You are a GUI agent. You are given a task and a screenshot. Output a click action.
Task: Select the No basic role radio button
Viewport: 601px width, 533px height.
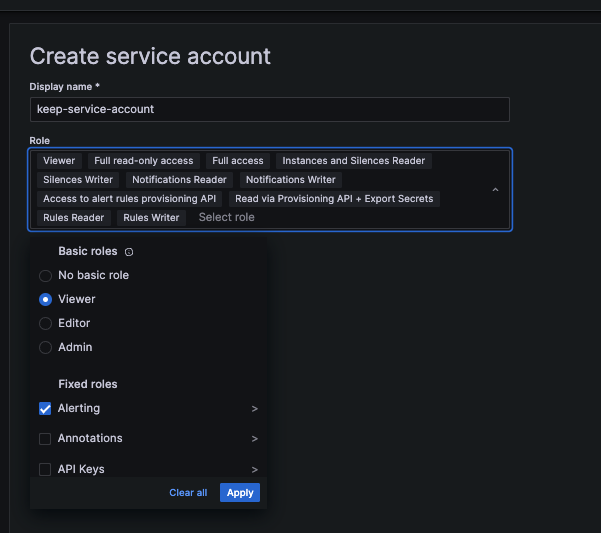click(45, 276)
